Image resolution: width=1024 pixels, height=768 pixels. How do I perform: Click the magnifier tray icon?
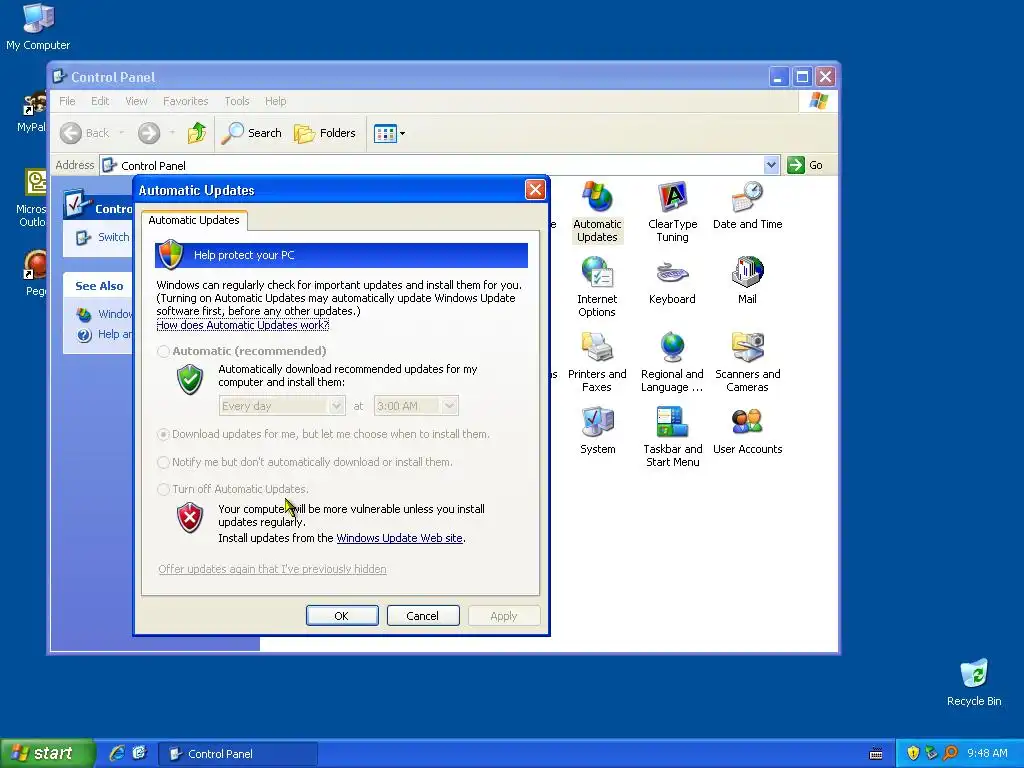click(950, 753)
